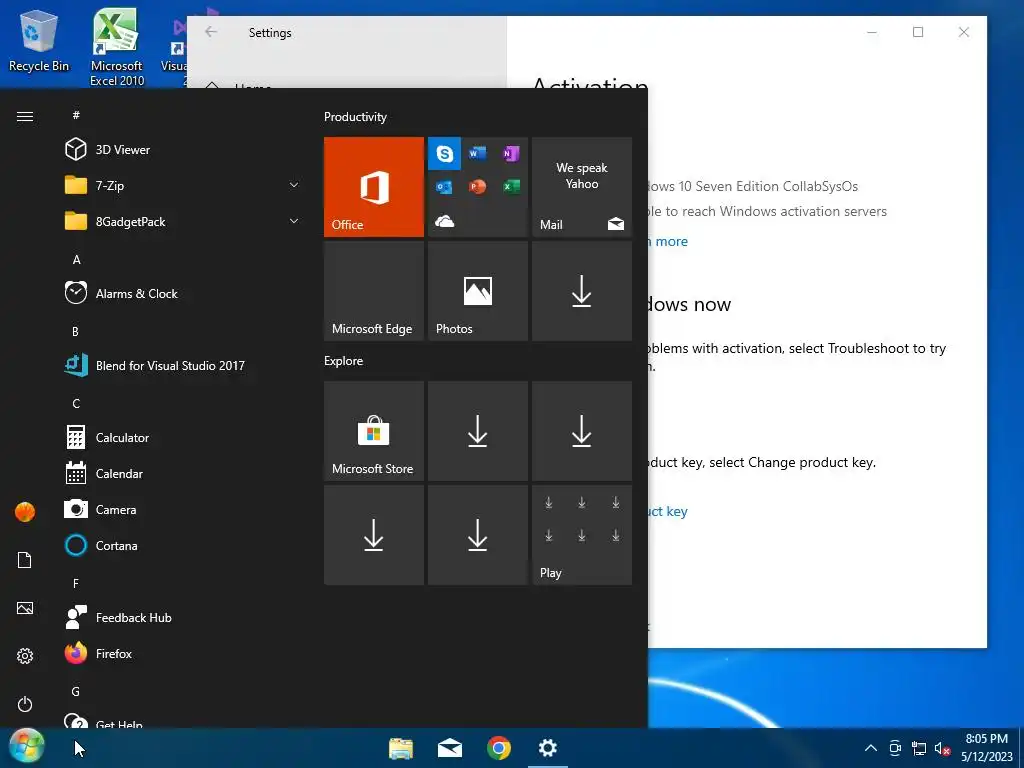Open Pictures from the Start sidebar
Screen dimensions: 1024x768
tap(25, 608)
